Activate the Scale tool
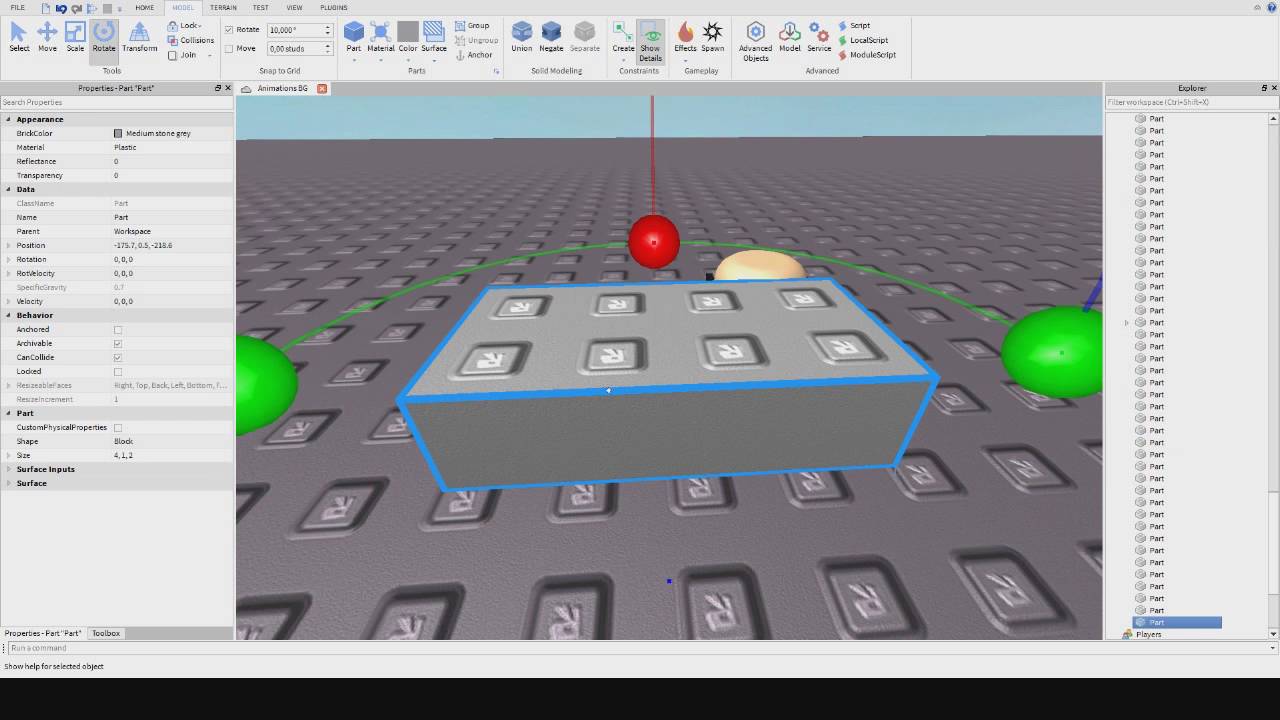Viewport: 1280px width, 720px height. click(x=75, y=37)
